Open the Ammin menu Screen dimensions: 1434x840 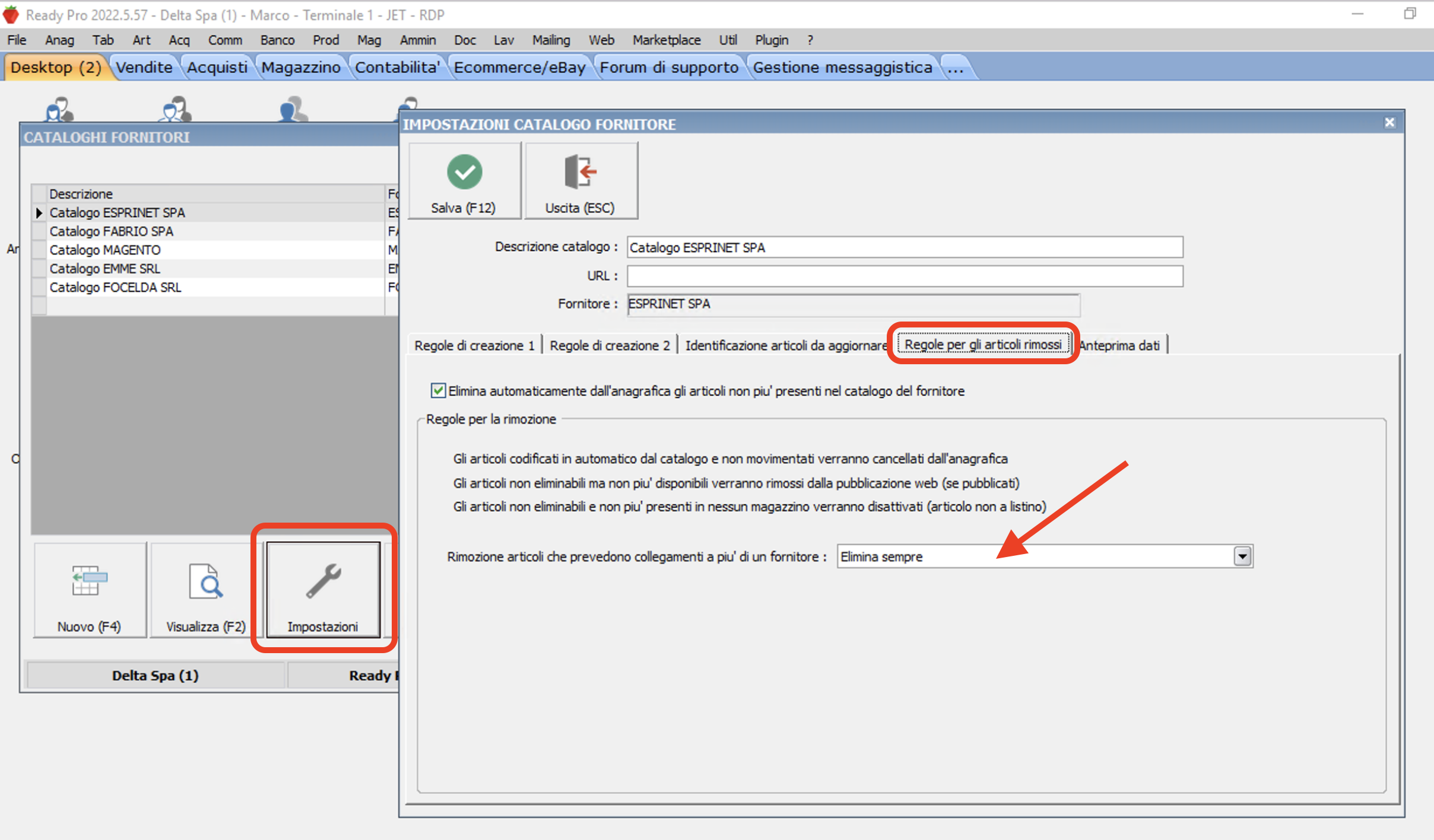(418, 40)
